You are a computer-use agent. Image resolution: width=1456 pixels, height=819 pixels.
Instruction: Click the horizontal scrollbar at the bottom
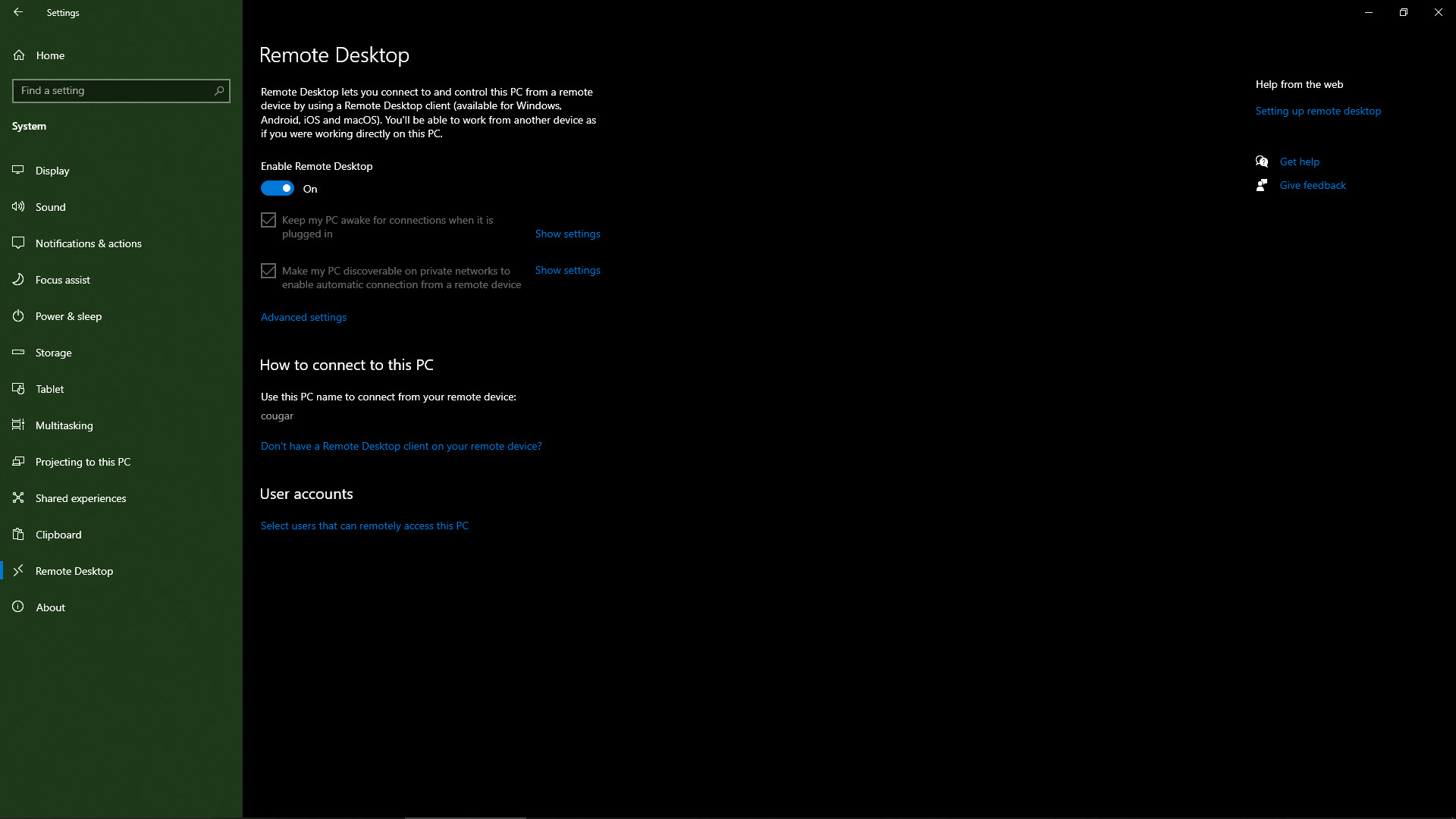[465, 817]
